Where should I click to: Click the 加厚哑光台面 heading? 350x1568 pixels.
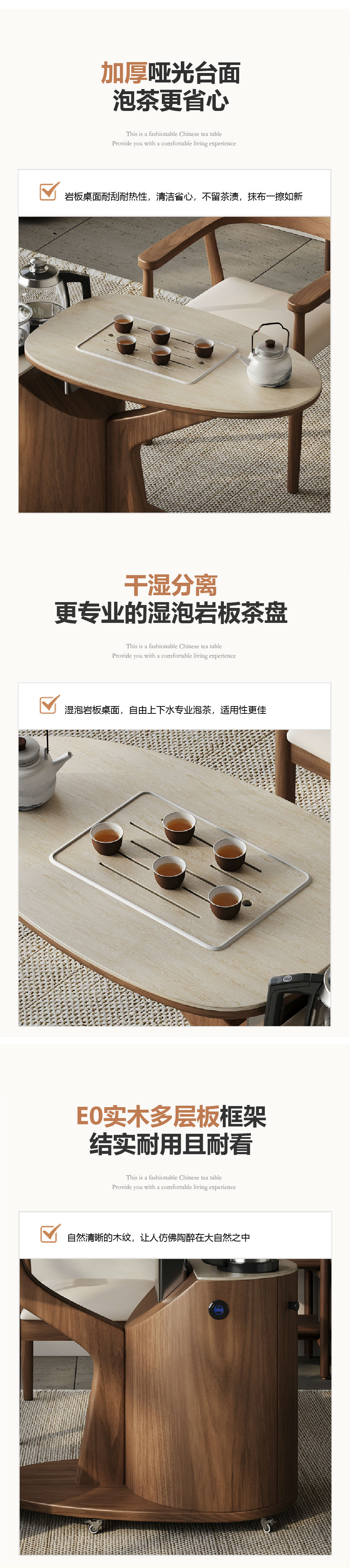(x=171, y=73)
